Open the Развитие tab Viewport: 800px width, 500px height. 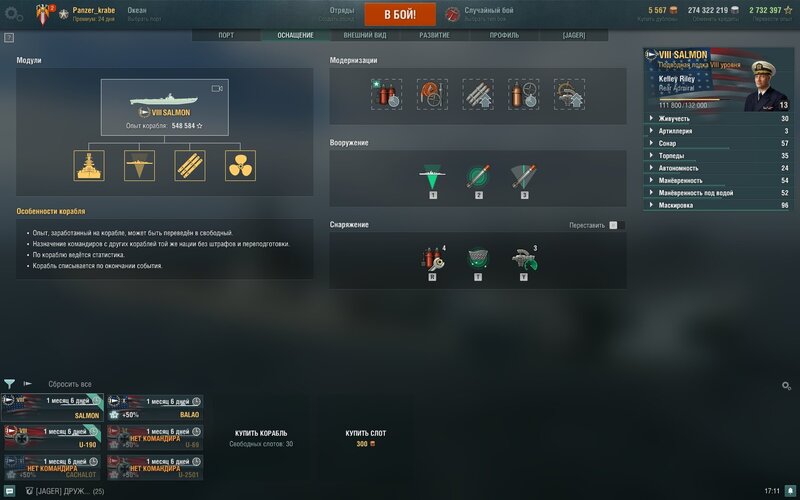[x=435, y=35]
